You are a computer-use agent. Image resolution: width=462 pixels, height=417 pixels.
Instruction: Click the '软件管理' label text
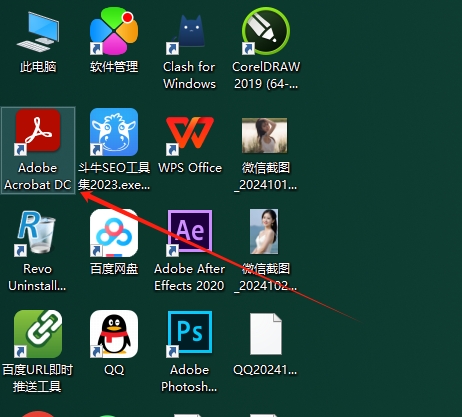[x=114, y=67]
